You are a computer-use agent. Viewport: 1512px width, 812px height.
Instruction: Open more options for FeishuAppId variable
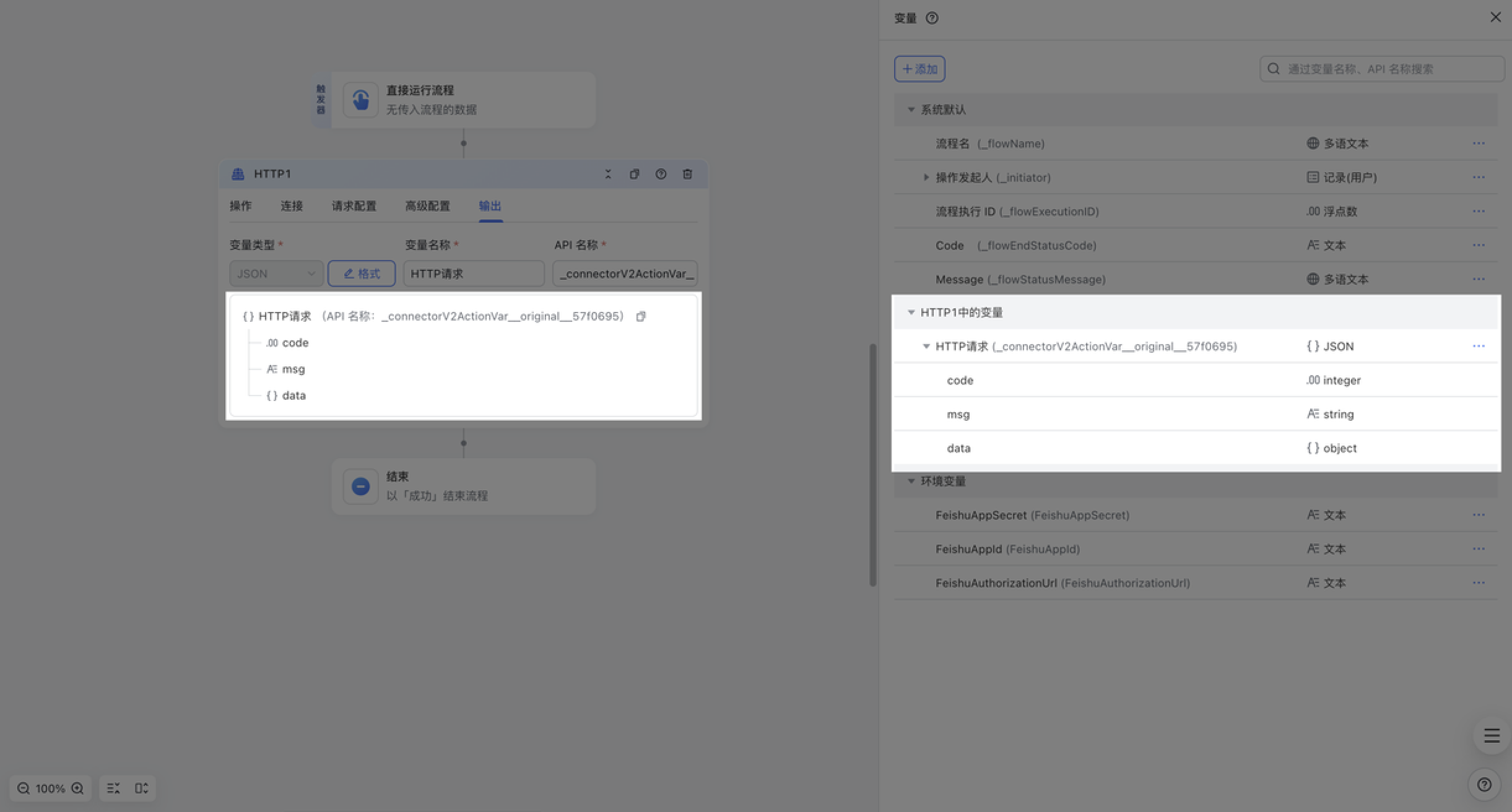[1479, 549]
